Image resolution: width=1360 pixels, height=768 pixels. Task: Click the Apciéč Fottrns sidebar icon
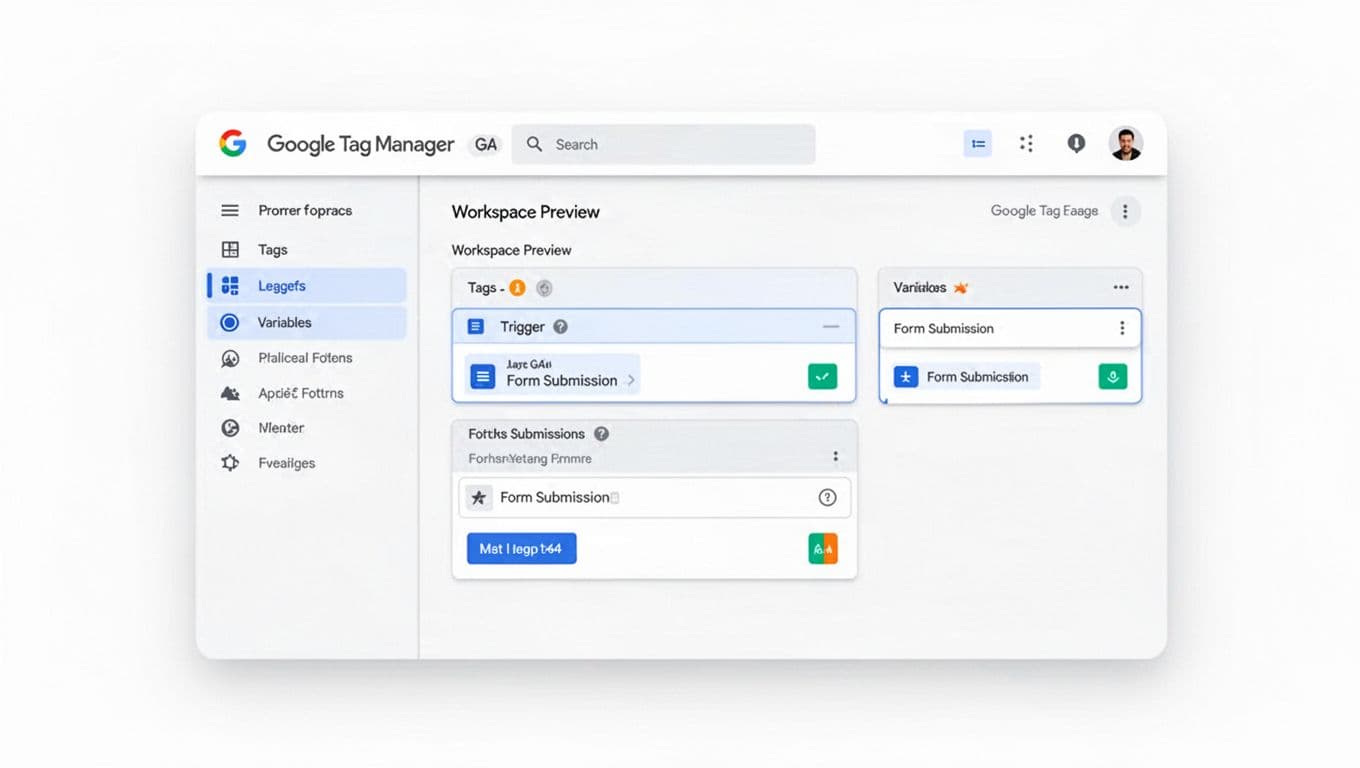[x=230, y=393]
